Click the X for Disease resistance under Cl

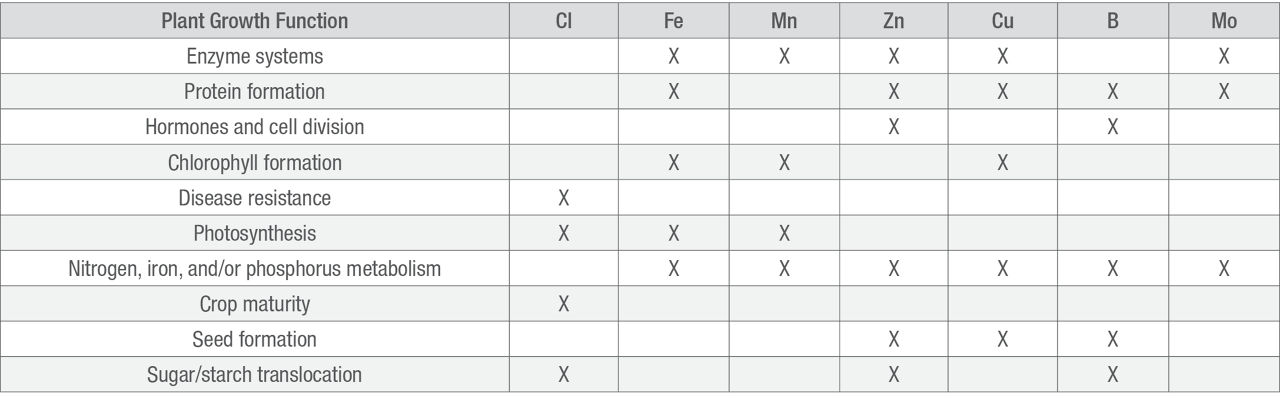click(x=563, y=198)
